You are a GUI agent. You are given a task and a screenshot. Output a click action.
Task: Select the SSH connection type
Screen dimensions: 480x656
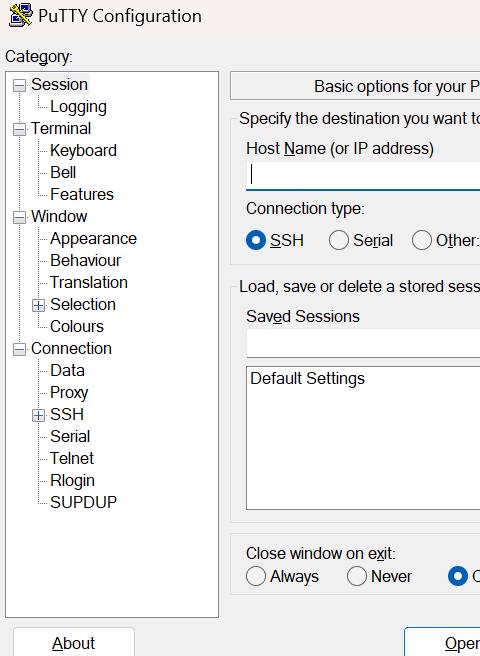click(256, 241)
